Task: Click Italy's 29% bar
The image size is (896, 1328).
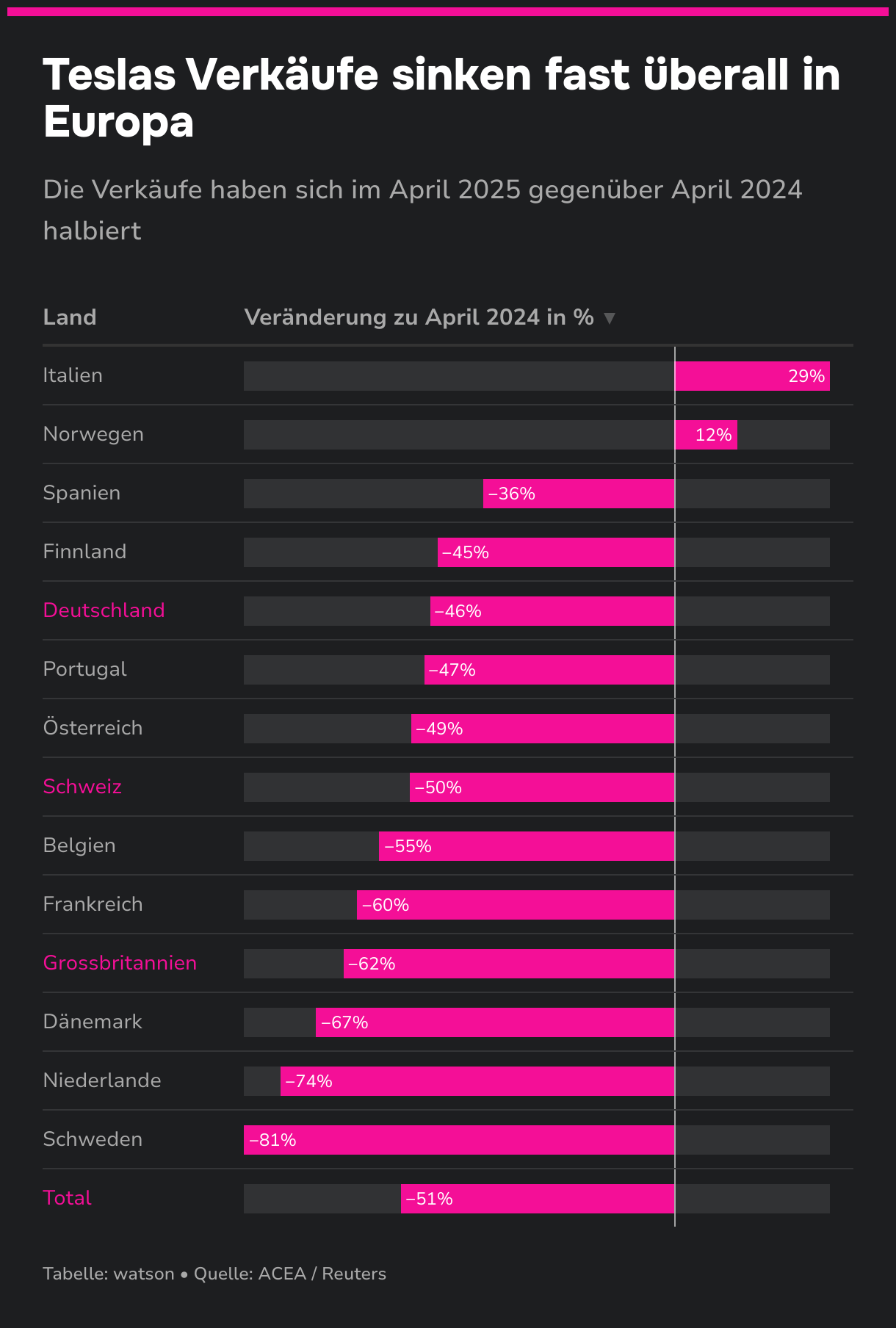Action: pos(751,376)
